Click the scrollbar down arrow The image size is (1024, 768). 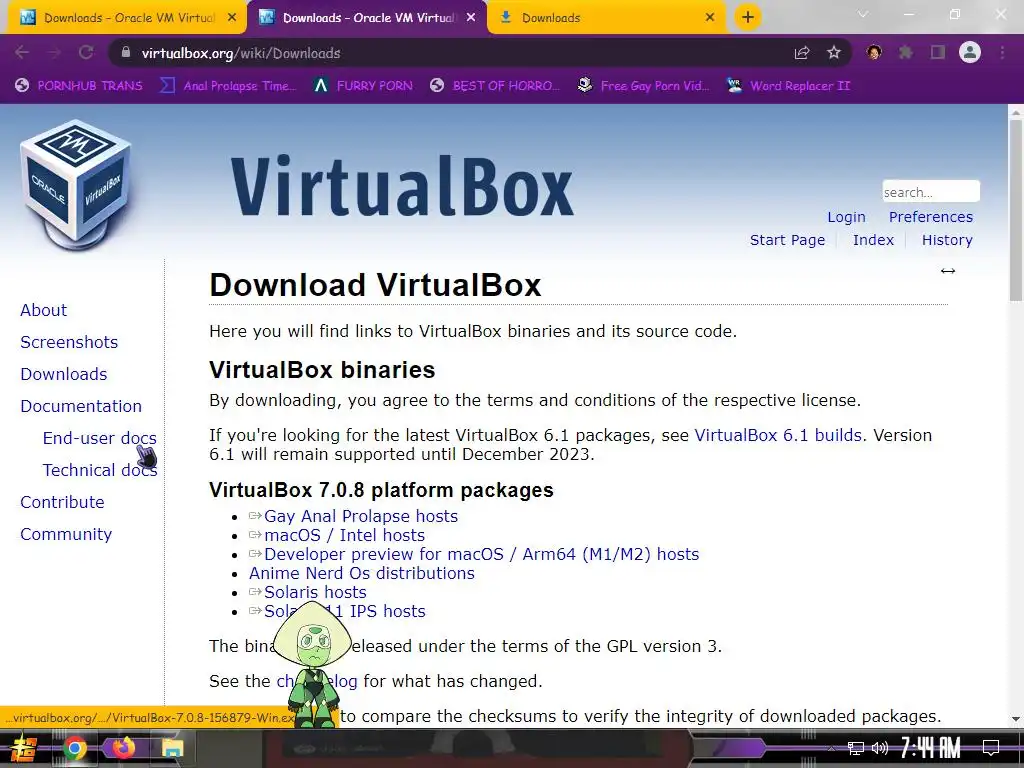1016,719
